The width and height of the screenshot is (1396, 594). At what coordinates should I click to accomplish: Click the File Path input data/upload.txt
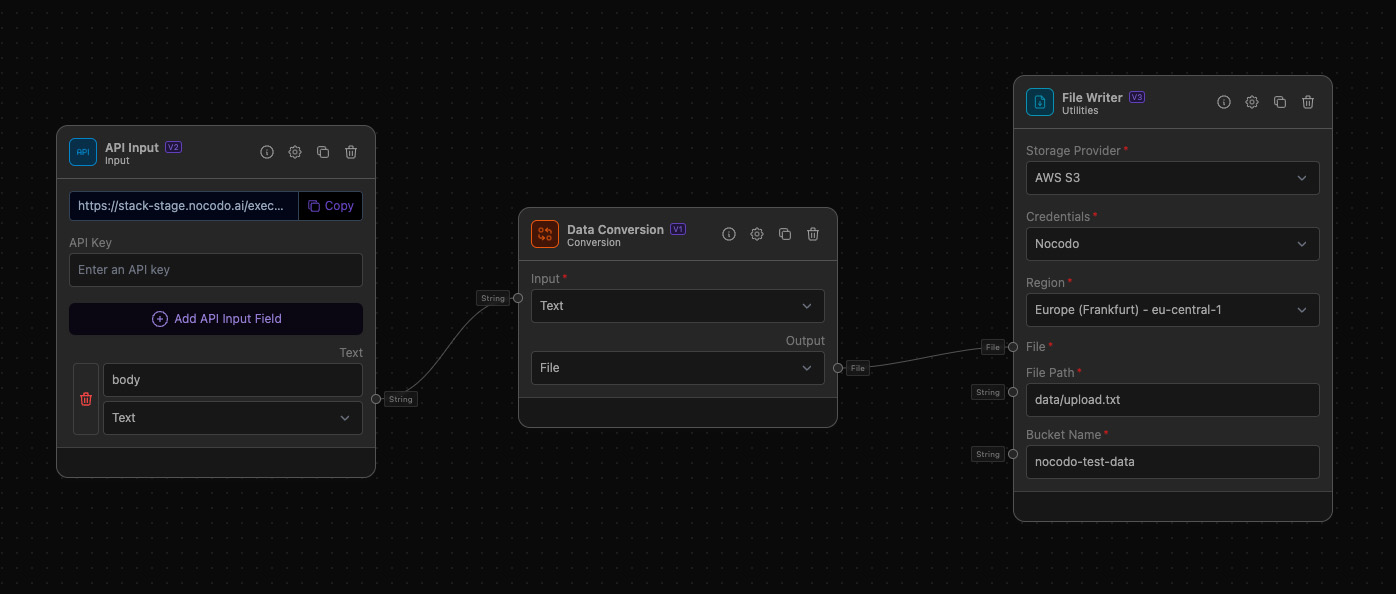click(x=1172, y=400)
